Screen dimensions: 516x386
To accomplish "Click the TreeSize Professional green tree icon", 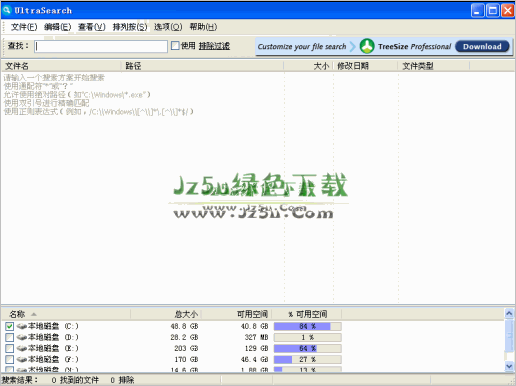I will [x=367, y=46].
